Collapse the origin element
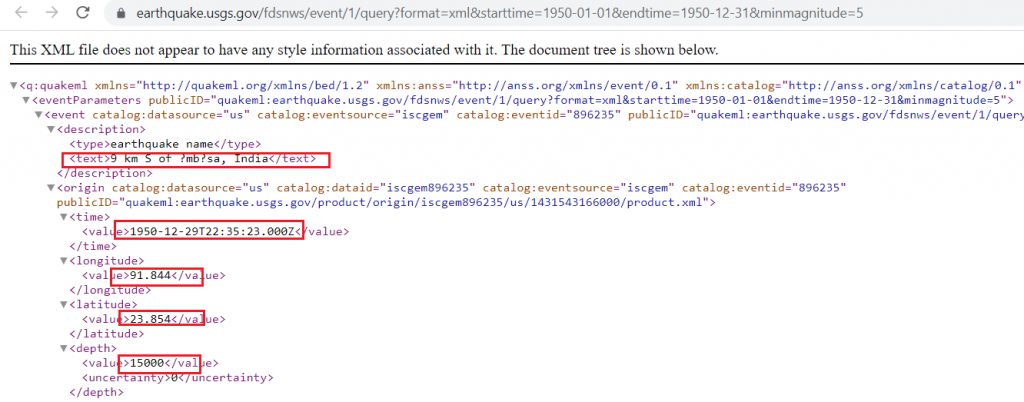Screen dimensions: 1024x402 51,187
